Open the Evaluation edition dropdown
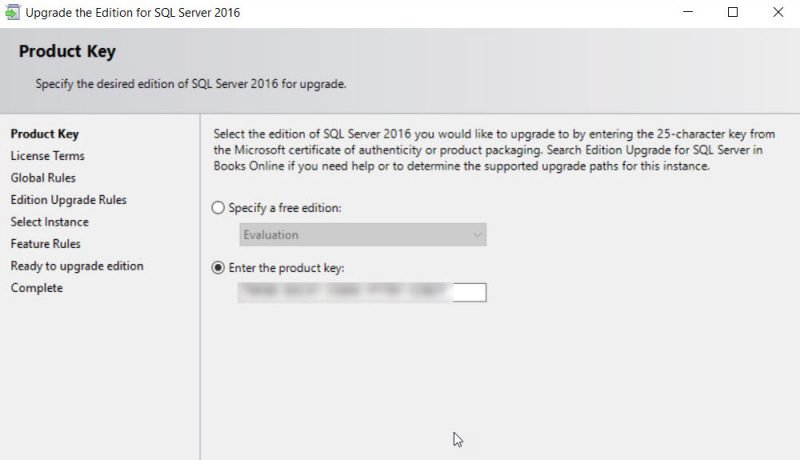 click(363, 235)
